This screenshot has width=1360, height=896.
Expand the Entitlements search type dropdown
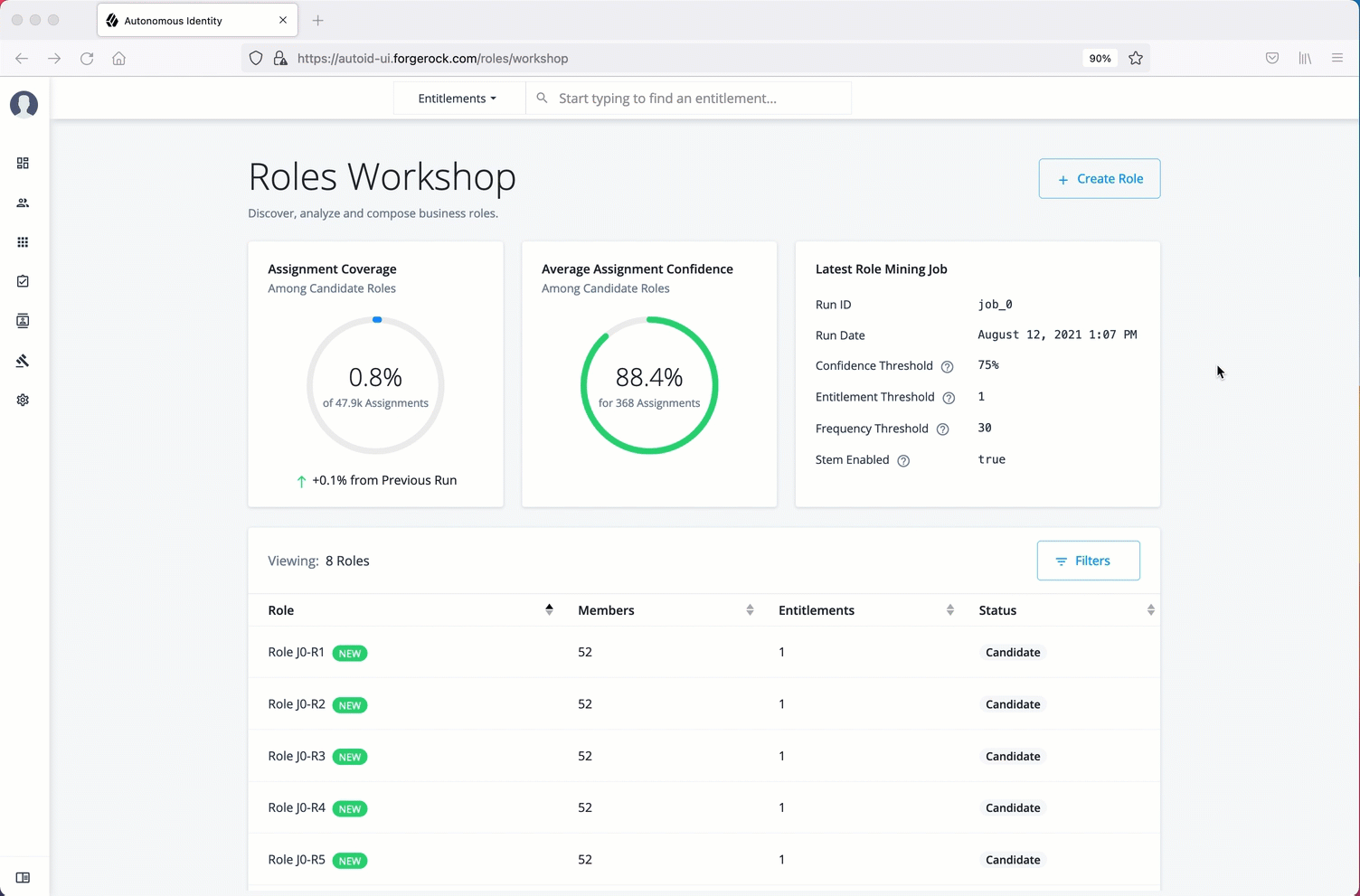[x=458, y=99]
